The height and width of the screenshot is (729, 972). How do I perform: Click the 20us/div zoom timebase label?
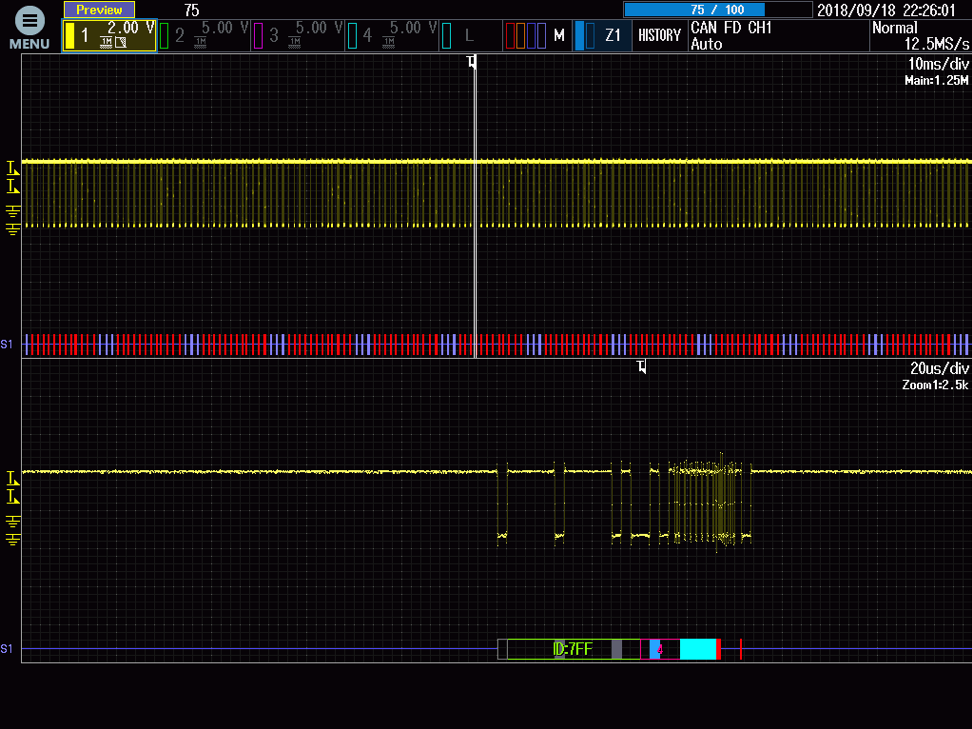click(934, 369)
